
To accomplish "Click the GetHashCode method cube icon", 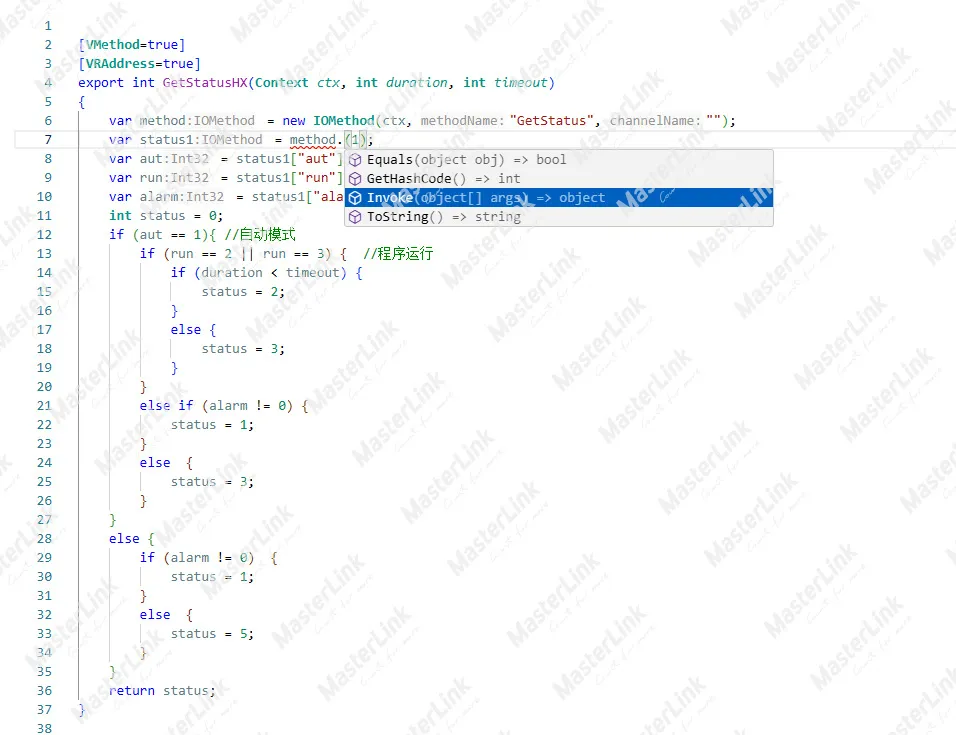I will (355, 179).
